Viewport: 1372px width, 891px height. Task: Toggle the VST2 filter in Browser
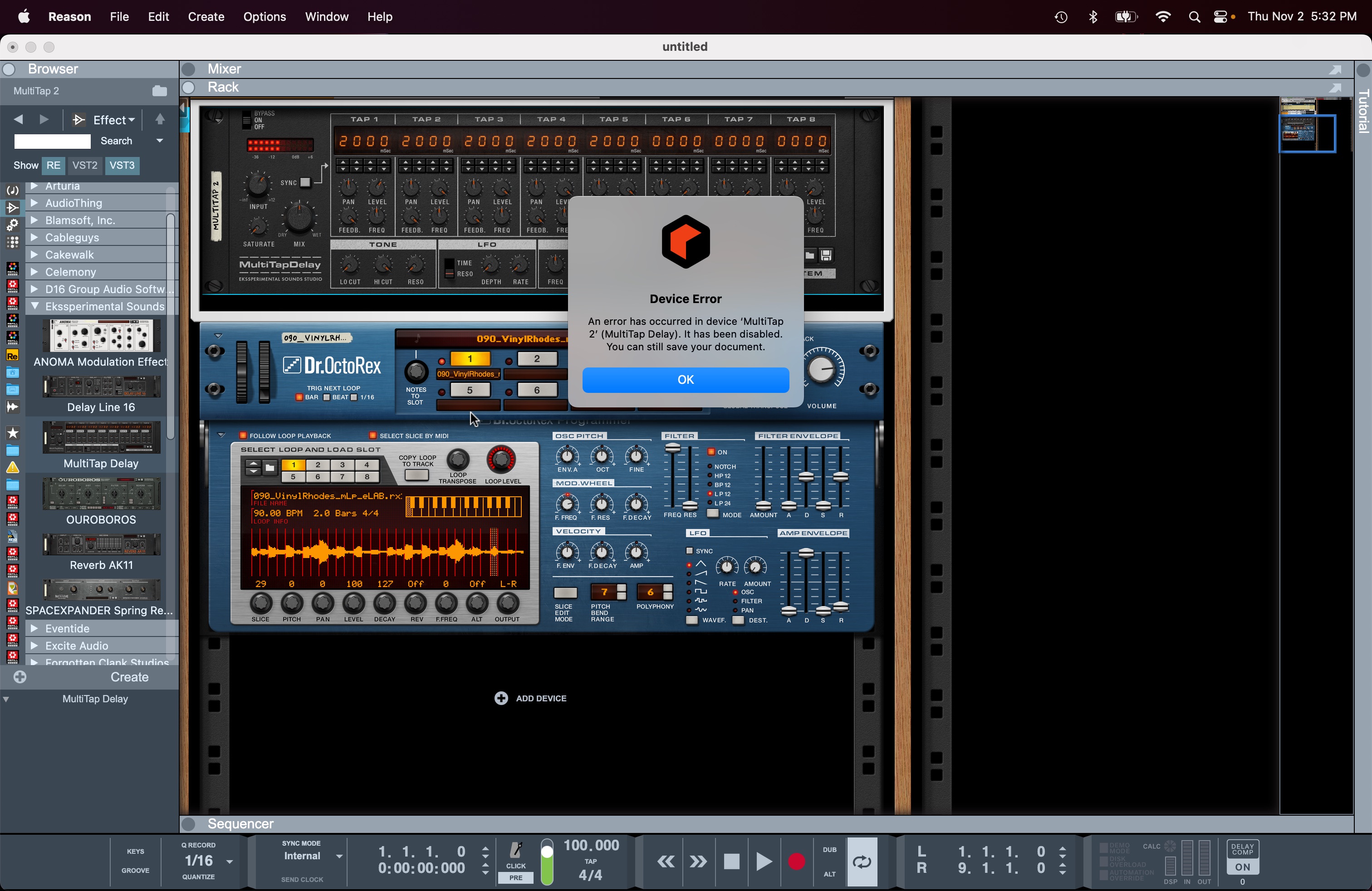point(85,166)
